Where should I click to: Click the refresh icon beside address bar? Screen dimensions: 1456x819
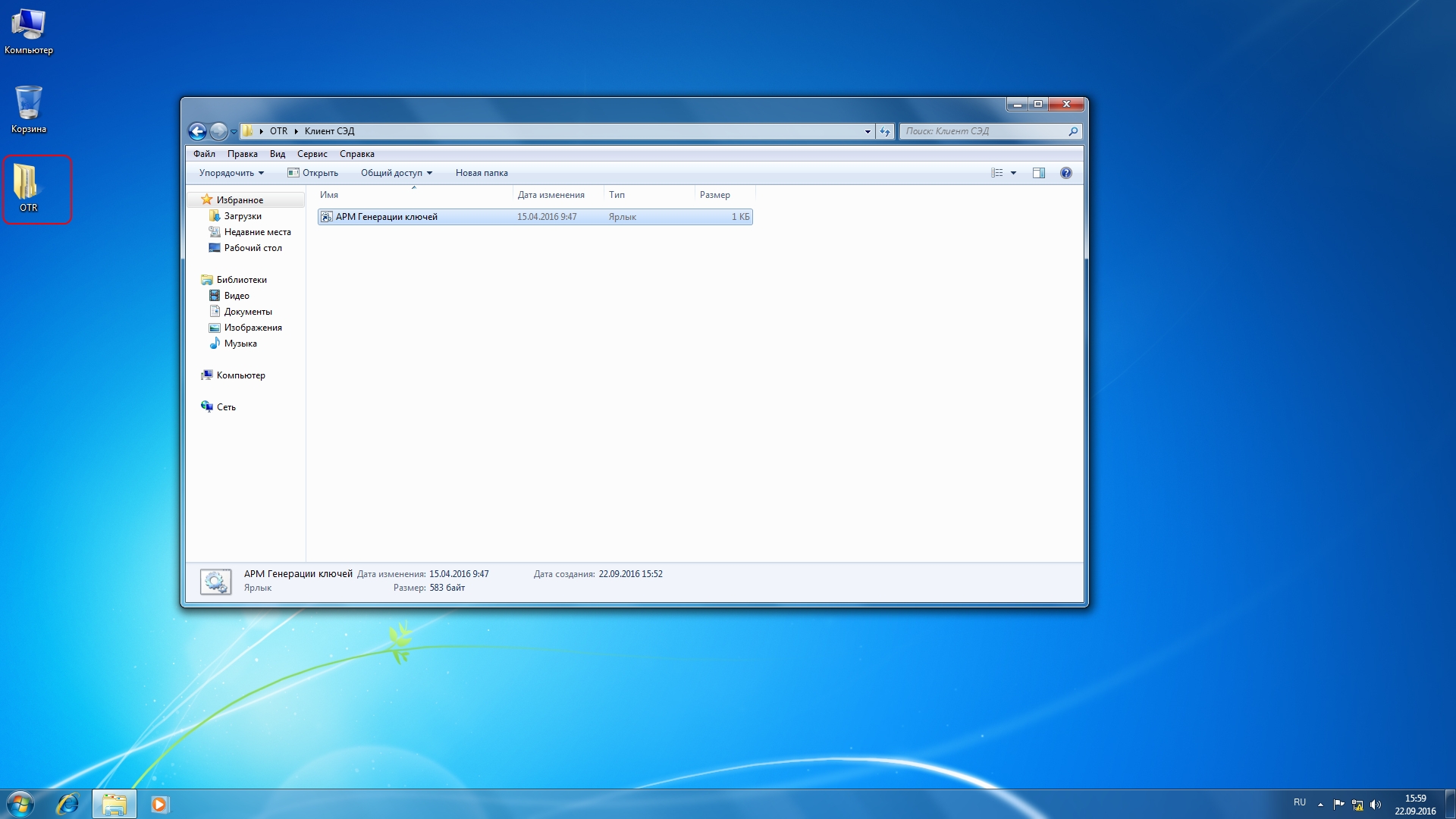885,131
